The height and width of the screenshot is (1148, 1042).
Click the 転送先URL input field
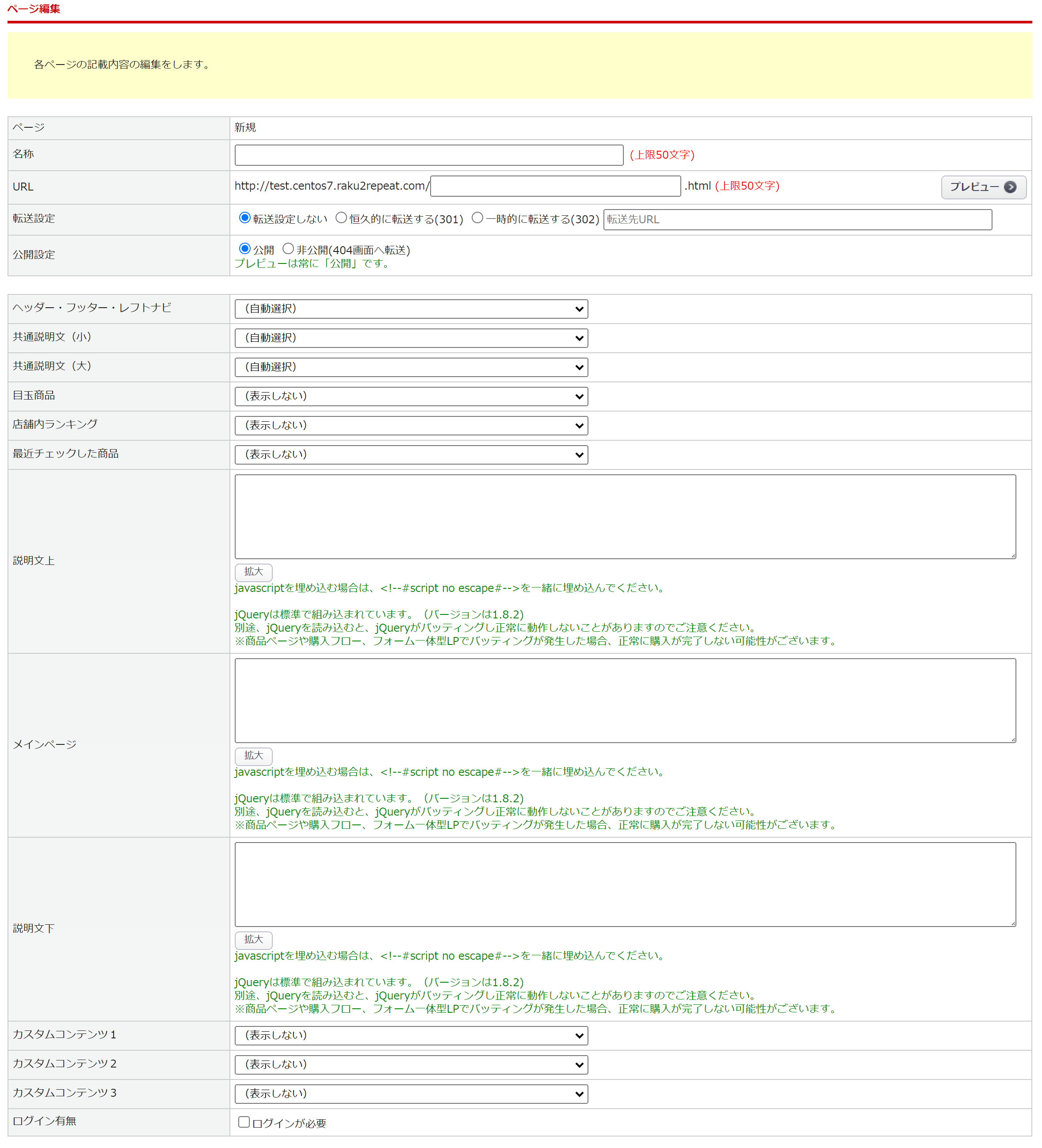(797, 220)
